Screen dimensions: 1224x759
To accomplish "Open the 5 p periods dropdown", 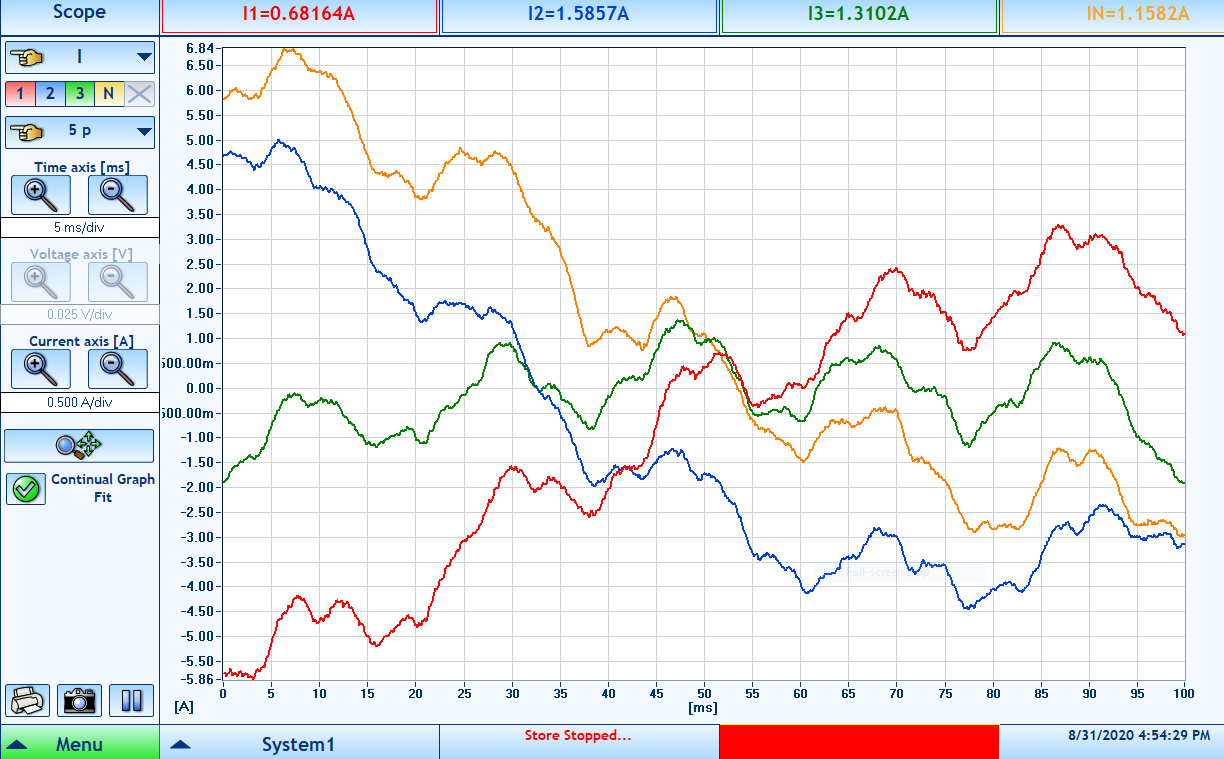I will [x=80, y=131].
